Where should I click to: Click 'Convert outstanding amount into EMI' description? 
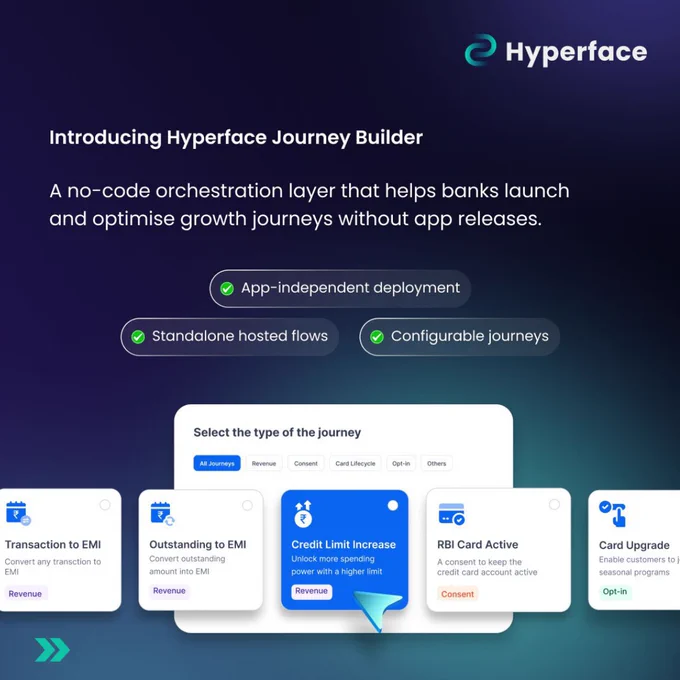(x=187, y=565)
